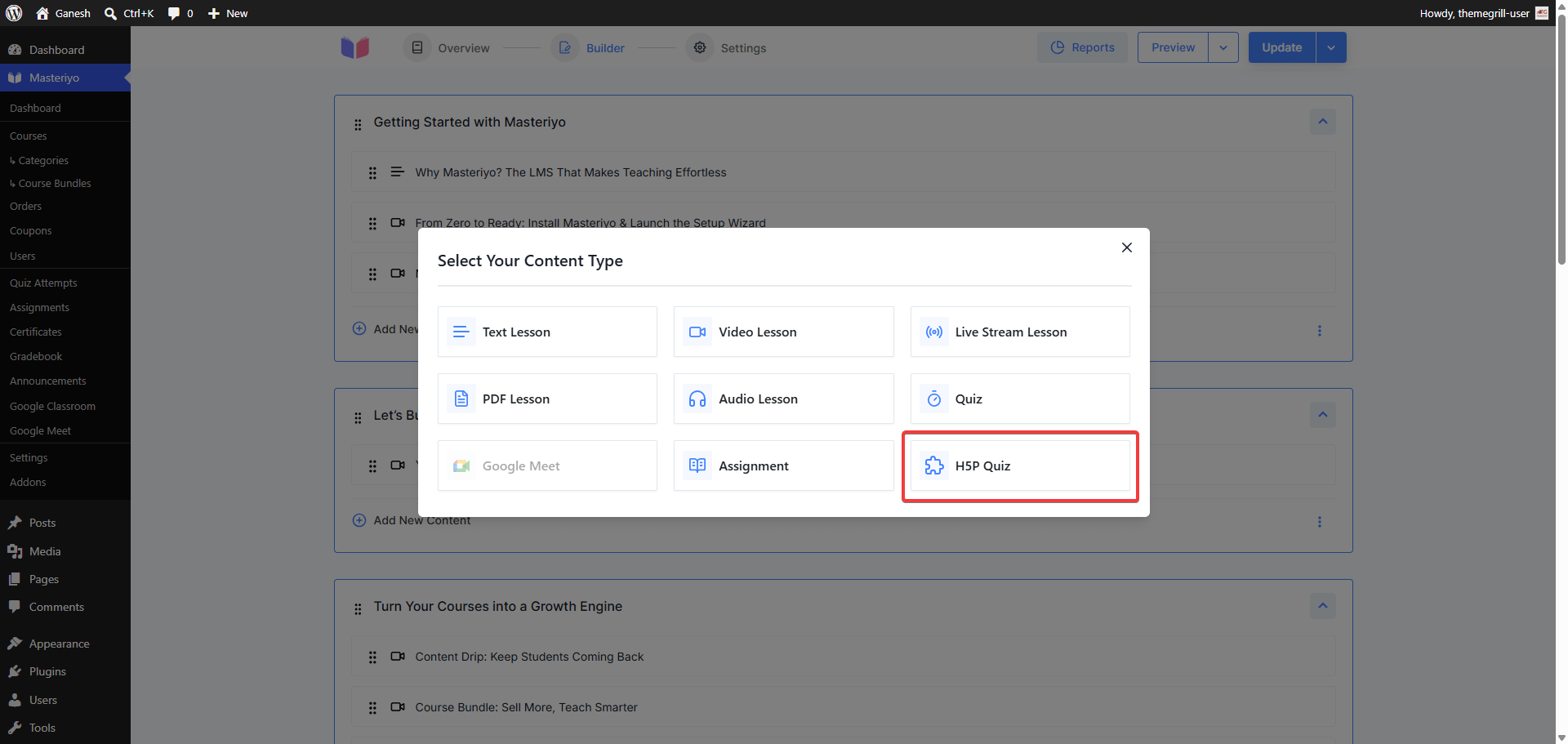Image resolution: width=1568 pixels, height=744 pixels.
Task: Grab drag handle of Content Drip lesson
Action: [x=372, y=657]
